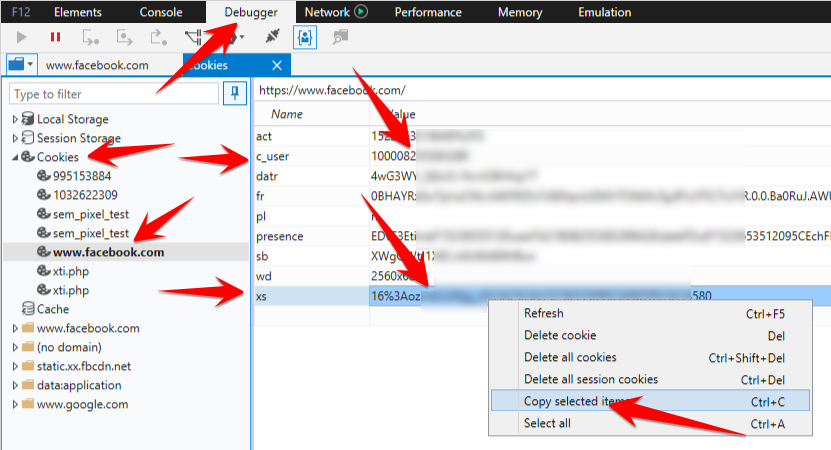Screen dimensions: 831x450
Task: Click the Cookies node cookie icon
Action: (x=28, y=157)
